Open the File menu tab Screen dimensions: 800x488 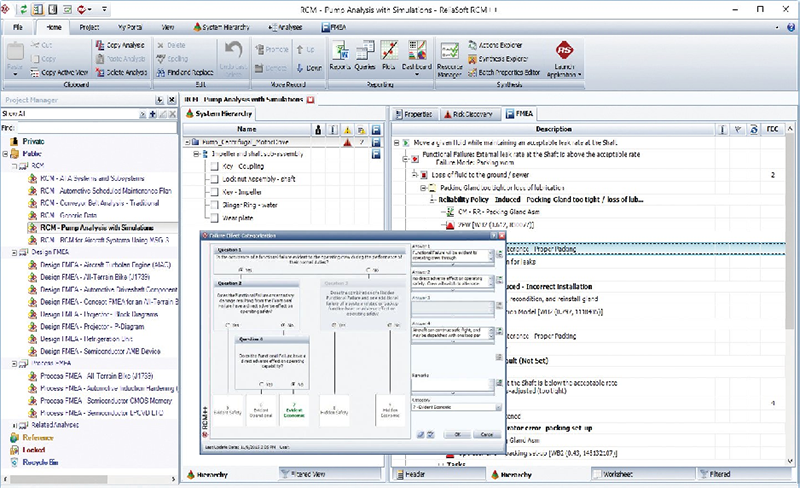(x=18, y=27)
